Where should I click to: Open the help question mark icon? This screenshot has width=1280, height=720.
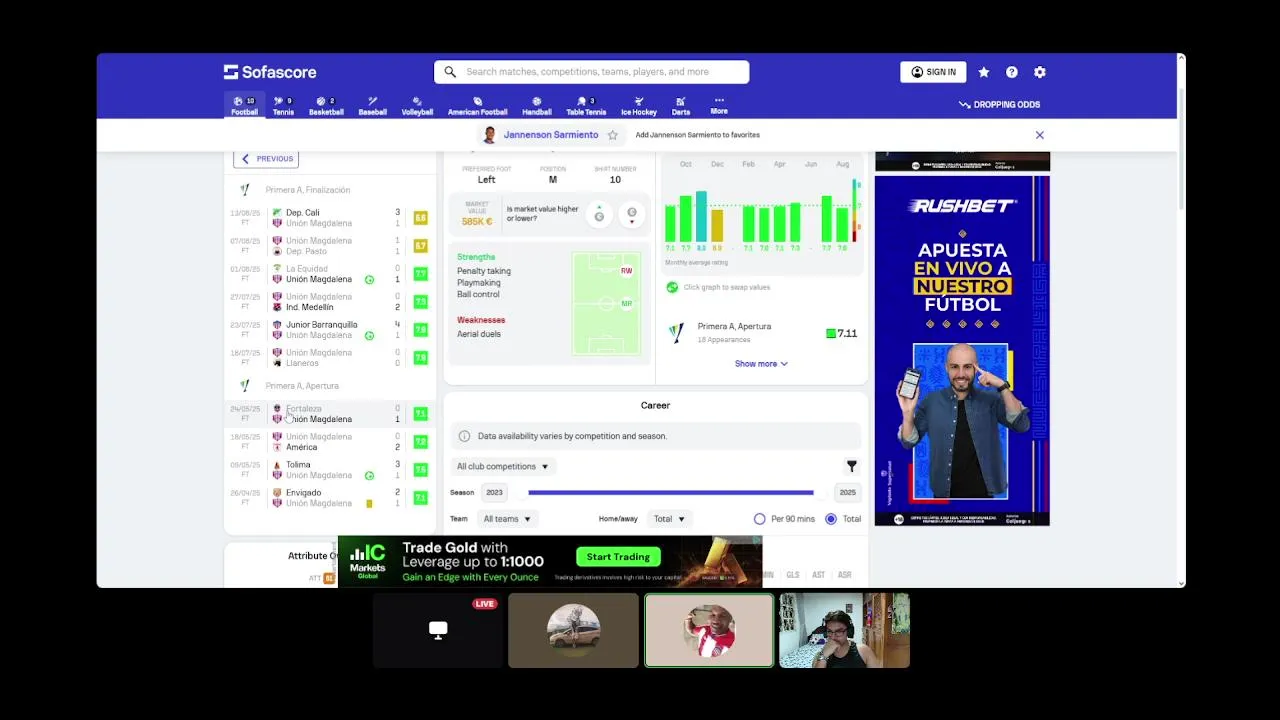pyautogui.click(x=1012, y=72)
